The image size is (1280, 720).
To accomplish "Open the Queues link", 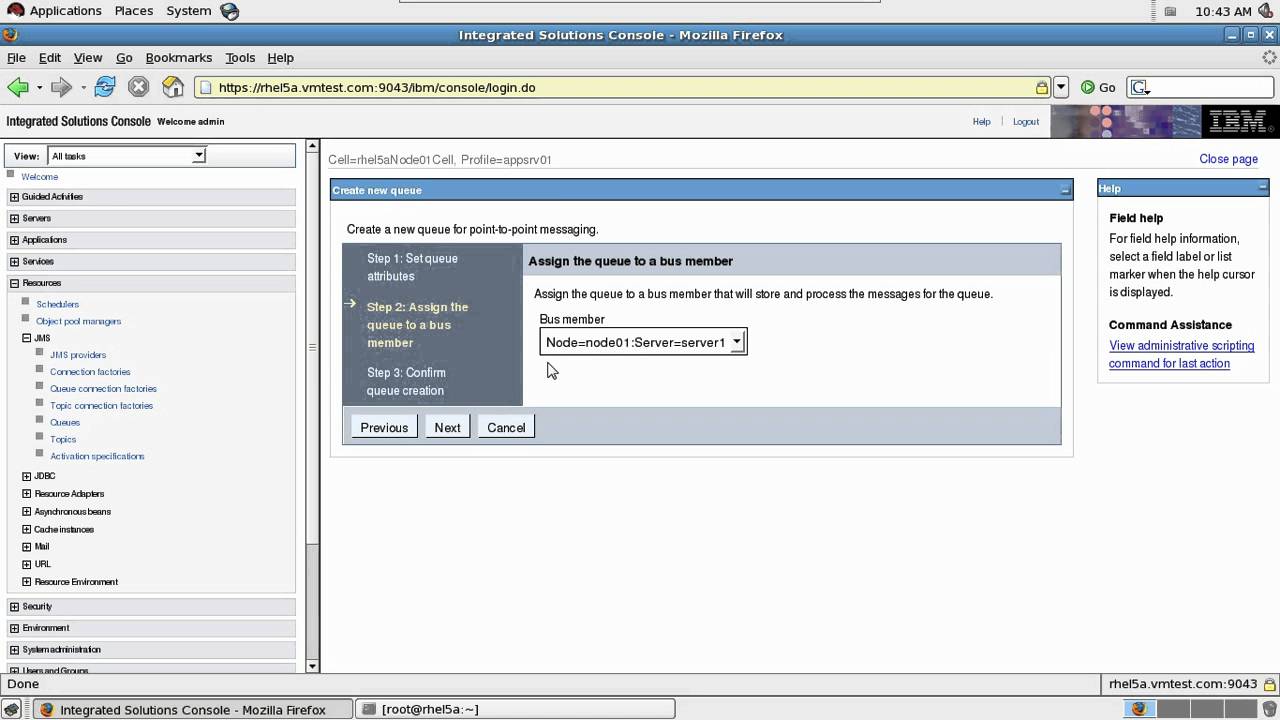I will 65,422.
